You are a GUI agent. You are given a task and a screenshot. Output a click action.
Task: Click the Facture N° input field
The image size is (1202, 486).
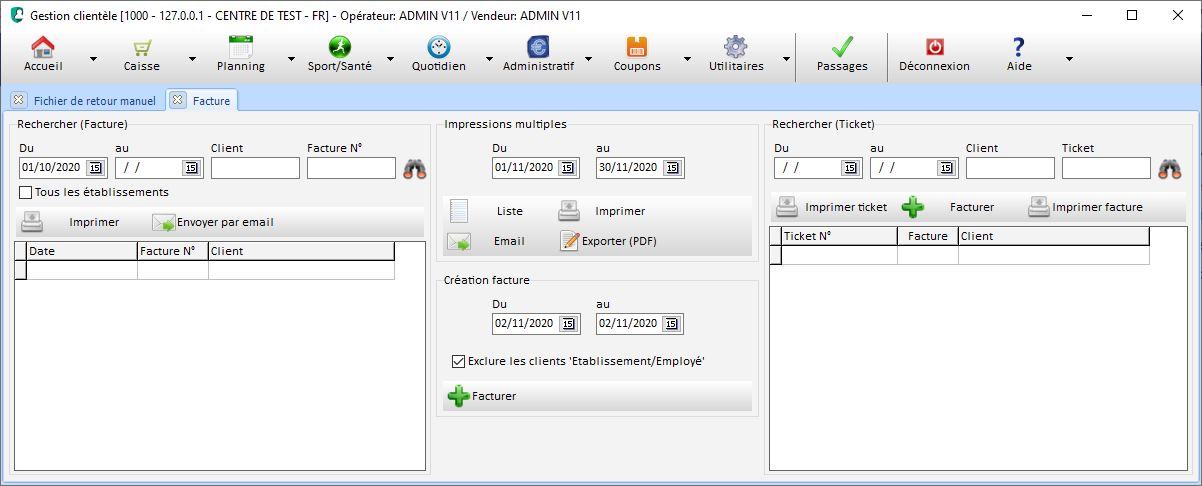pos(351,168)
